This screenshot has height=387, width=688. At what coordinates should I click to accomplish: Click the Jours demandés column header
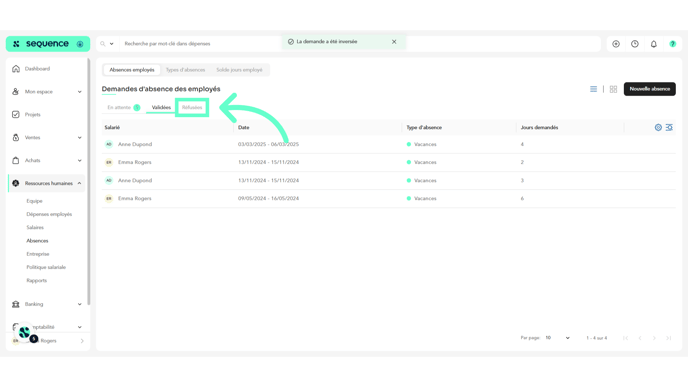(539, 127)
